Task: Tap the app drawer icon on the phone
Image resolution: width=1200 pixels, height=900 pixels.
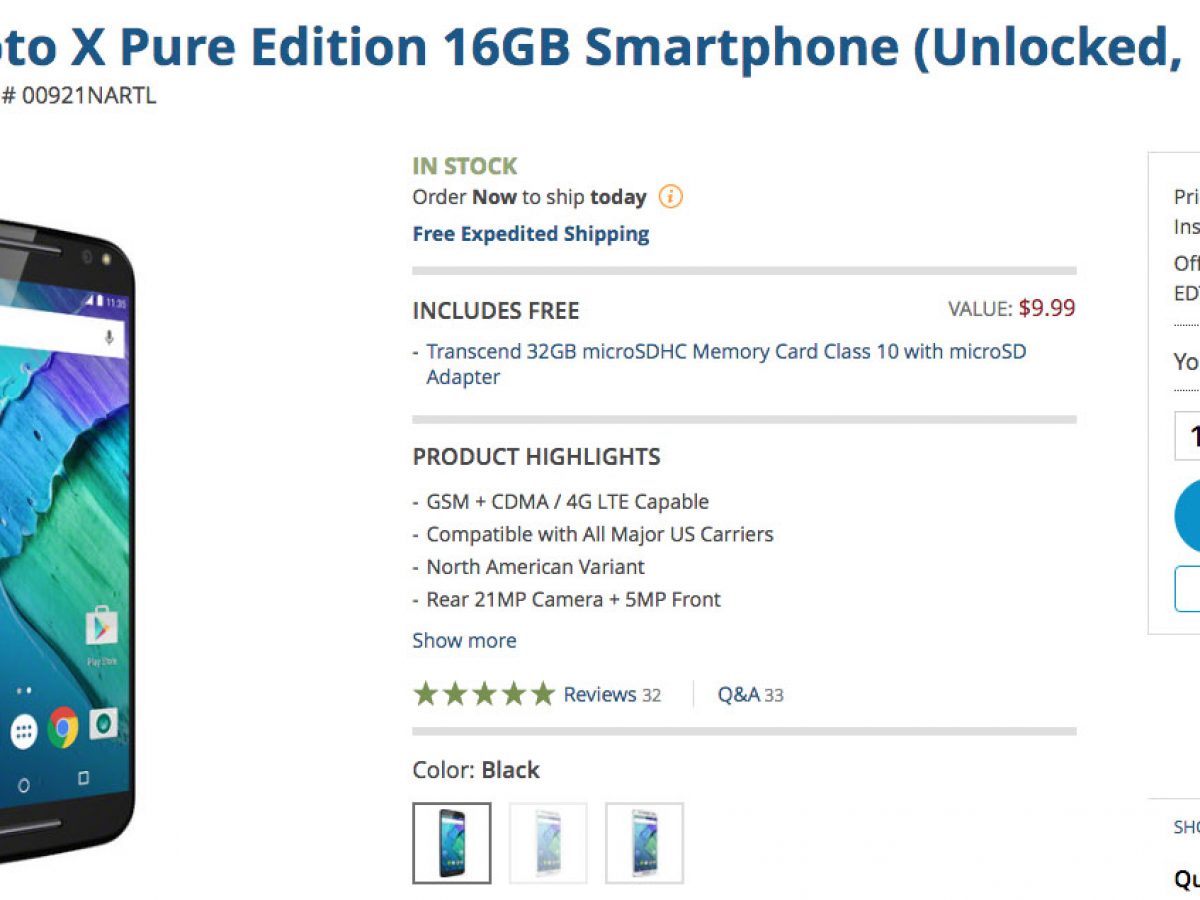Action: tap(23, 732)
